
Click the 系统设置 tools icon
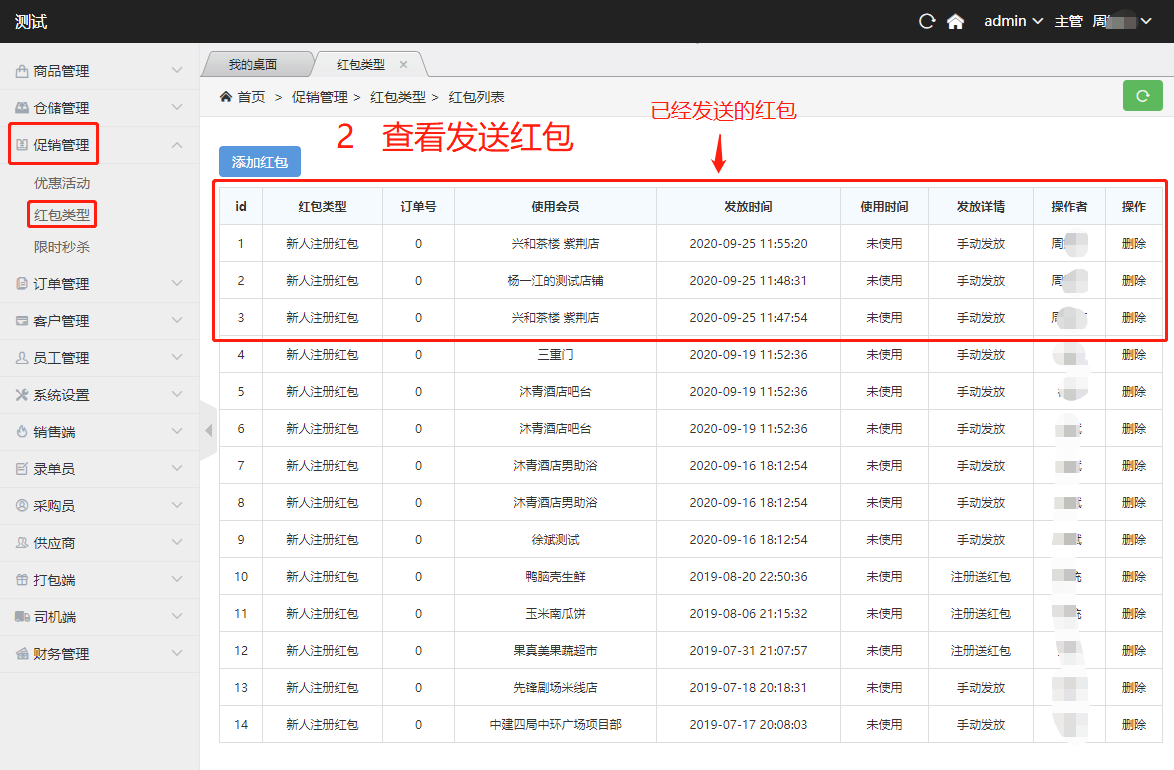pyautogui.click(x=22, y=395)
